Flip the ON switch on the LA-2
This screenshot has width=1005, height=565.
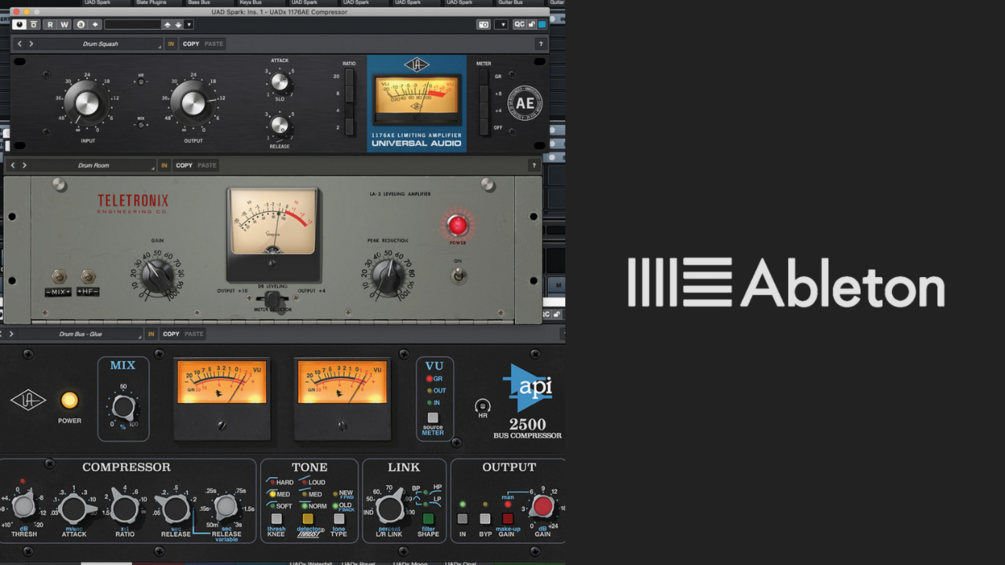click(458, 275)
